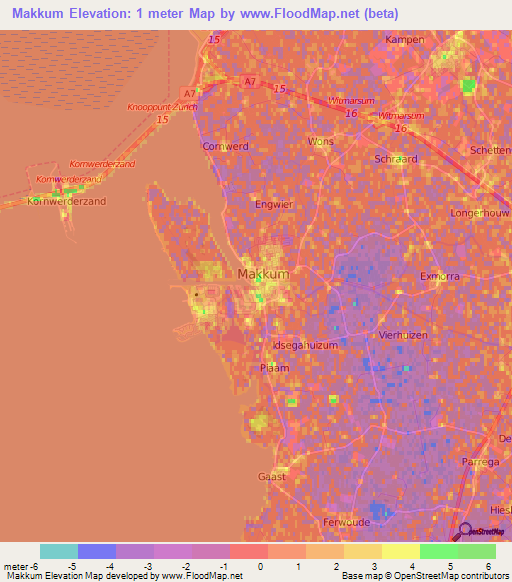Click the junction 16 number under red Witmarsum
Image resolution: width=512 pixels, height=582 pixels.
(401, 129)
